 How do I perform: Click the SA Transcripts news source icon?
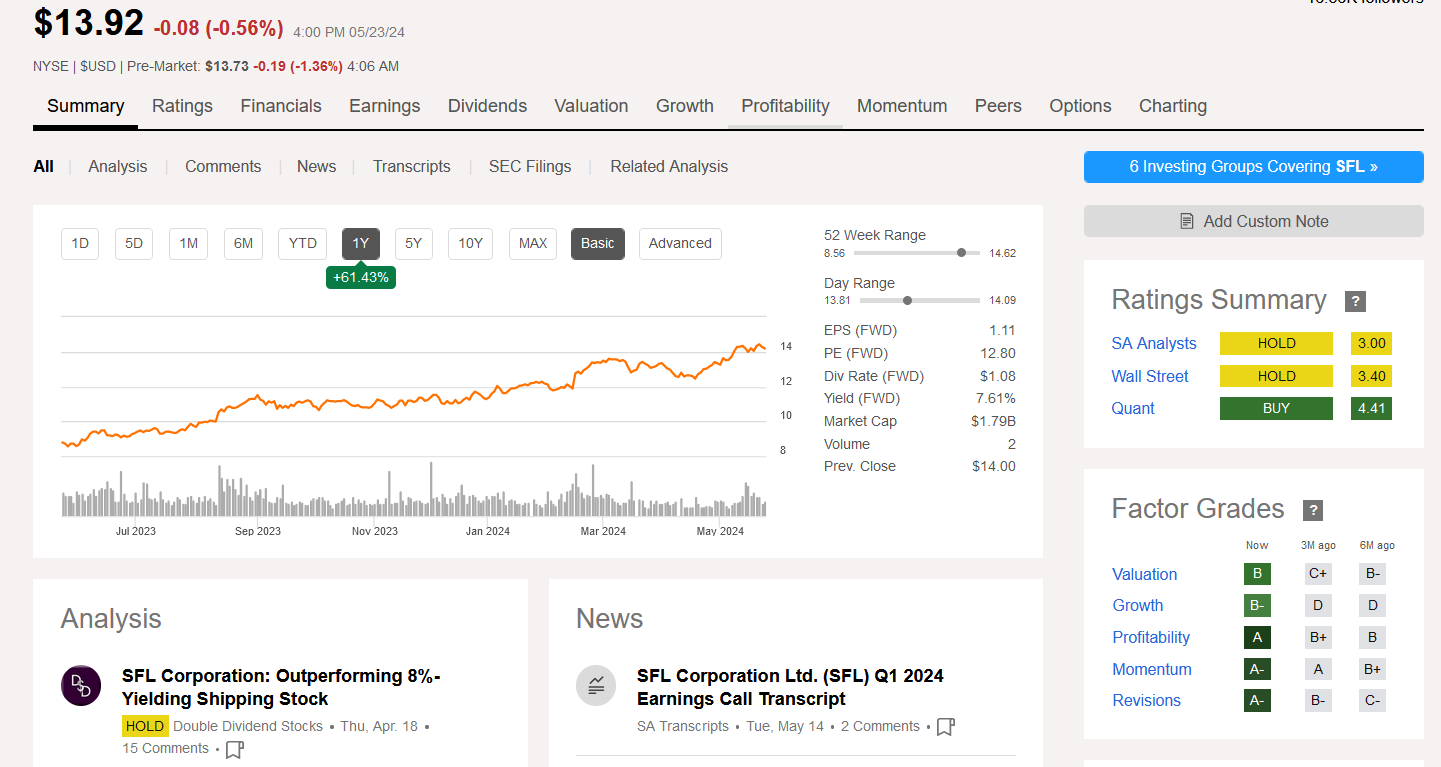(x=596, y=685)
